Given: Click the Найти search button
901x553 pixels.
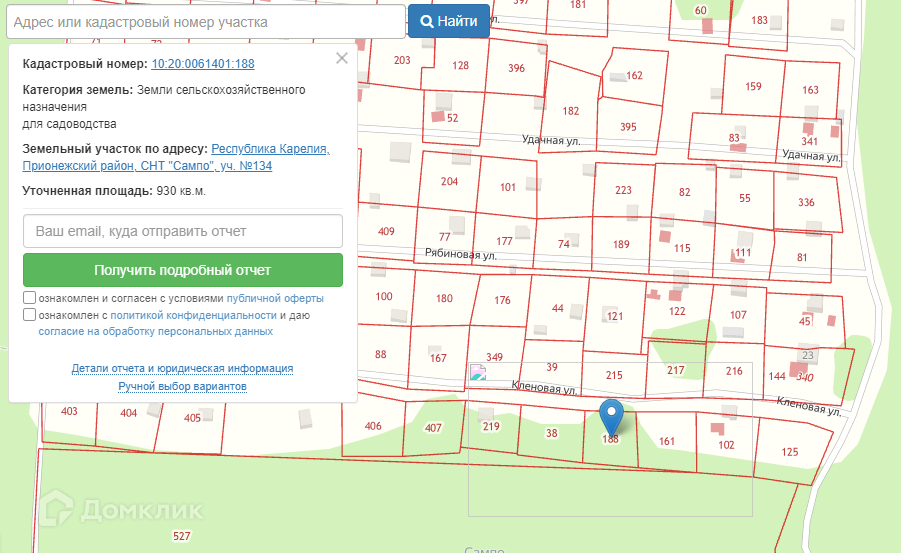Looking at the screenshot, I should tap(449, 21).
